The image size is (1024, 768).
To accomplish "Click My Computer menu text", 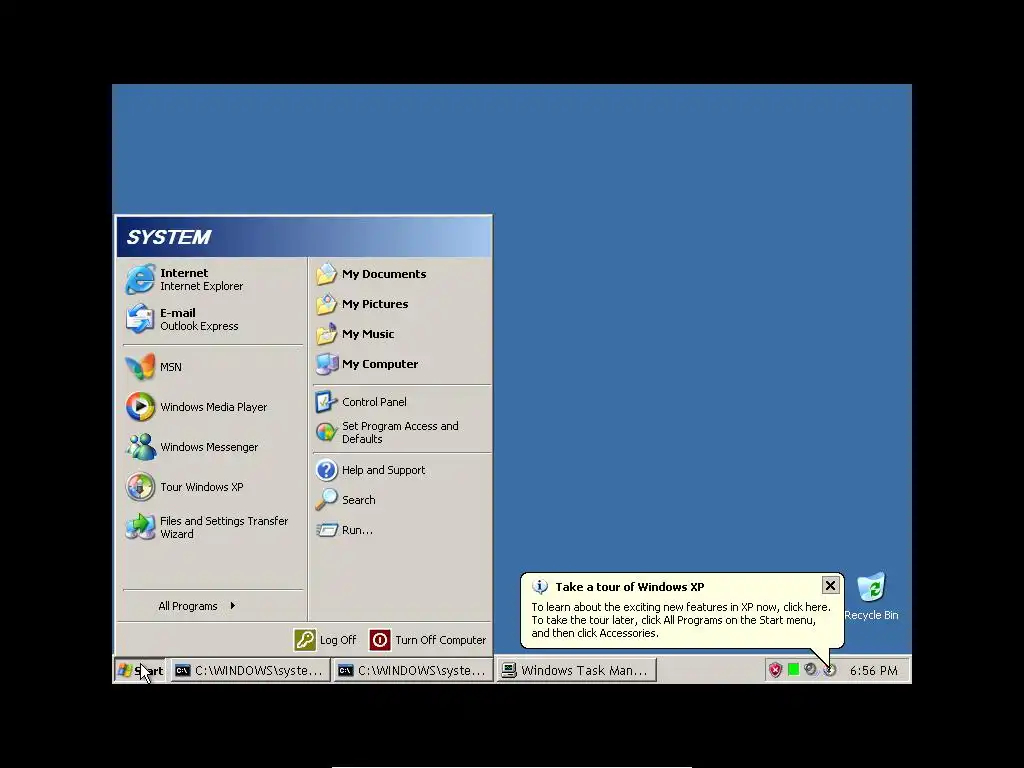I will (380, 364).
